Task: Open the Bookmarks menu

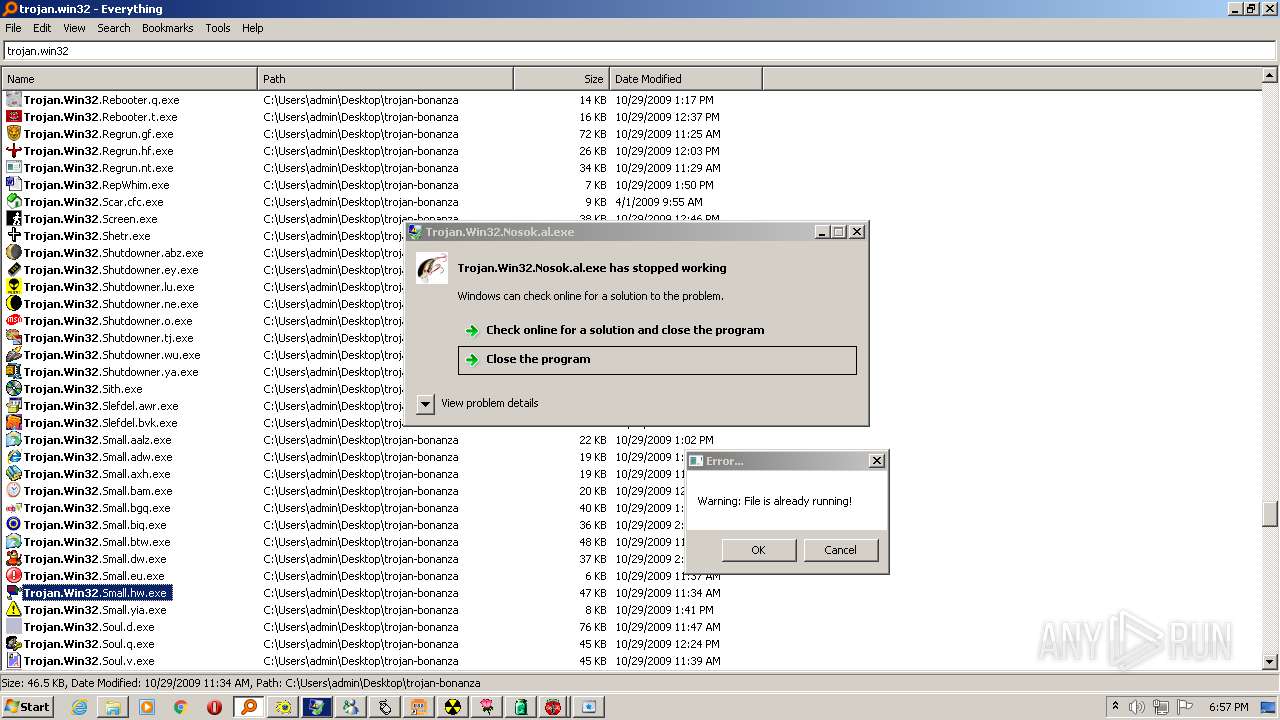Action: click(x=167, y=28)
